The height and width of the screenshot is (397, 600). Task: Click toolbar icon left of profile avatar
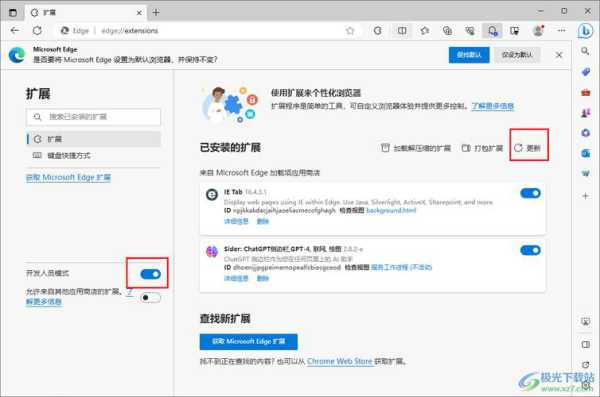click(x=515, y=31)
